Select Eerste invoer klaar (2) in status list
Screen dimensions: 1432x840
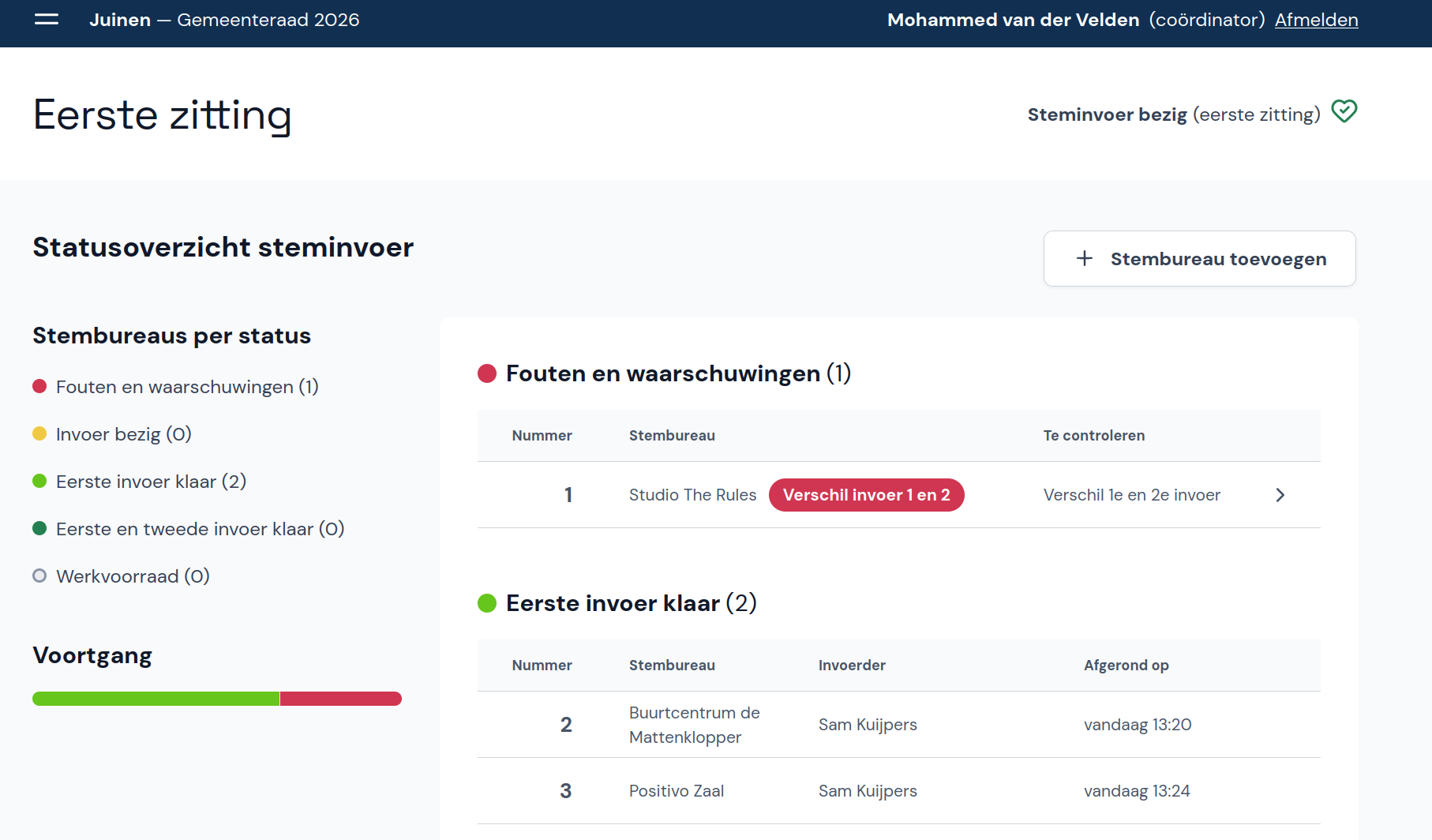pyautogui.click(x=140, y=482)
